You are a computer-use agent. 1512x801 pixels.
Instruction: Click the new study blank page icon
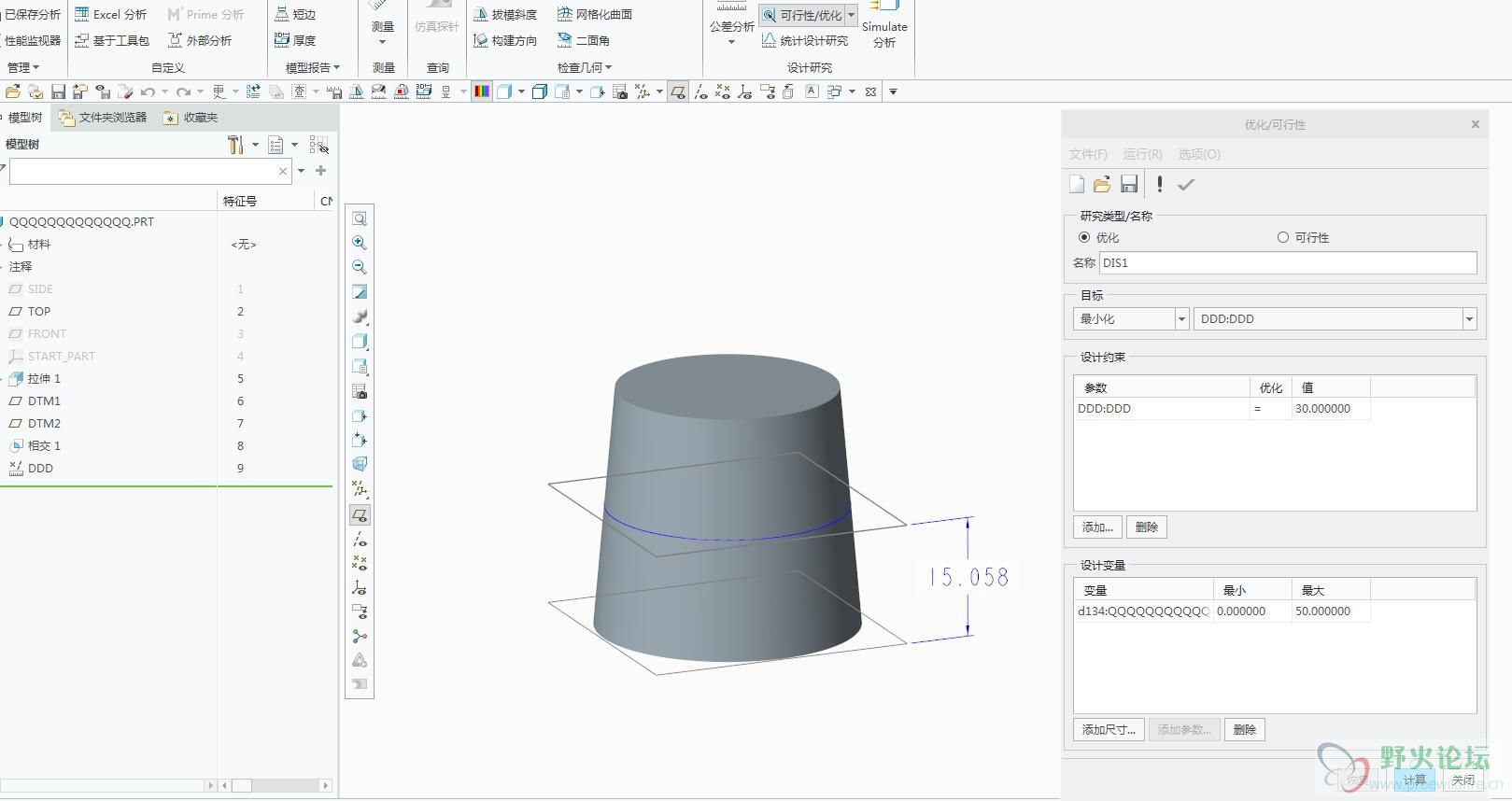click(1077, 185)
